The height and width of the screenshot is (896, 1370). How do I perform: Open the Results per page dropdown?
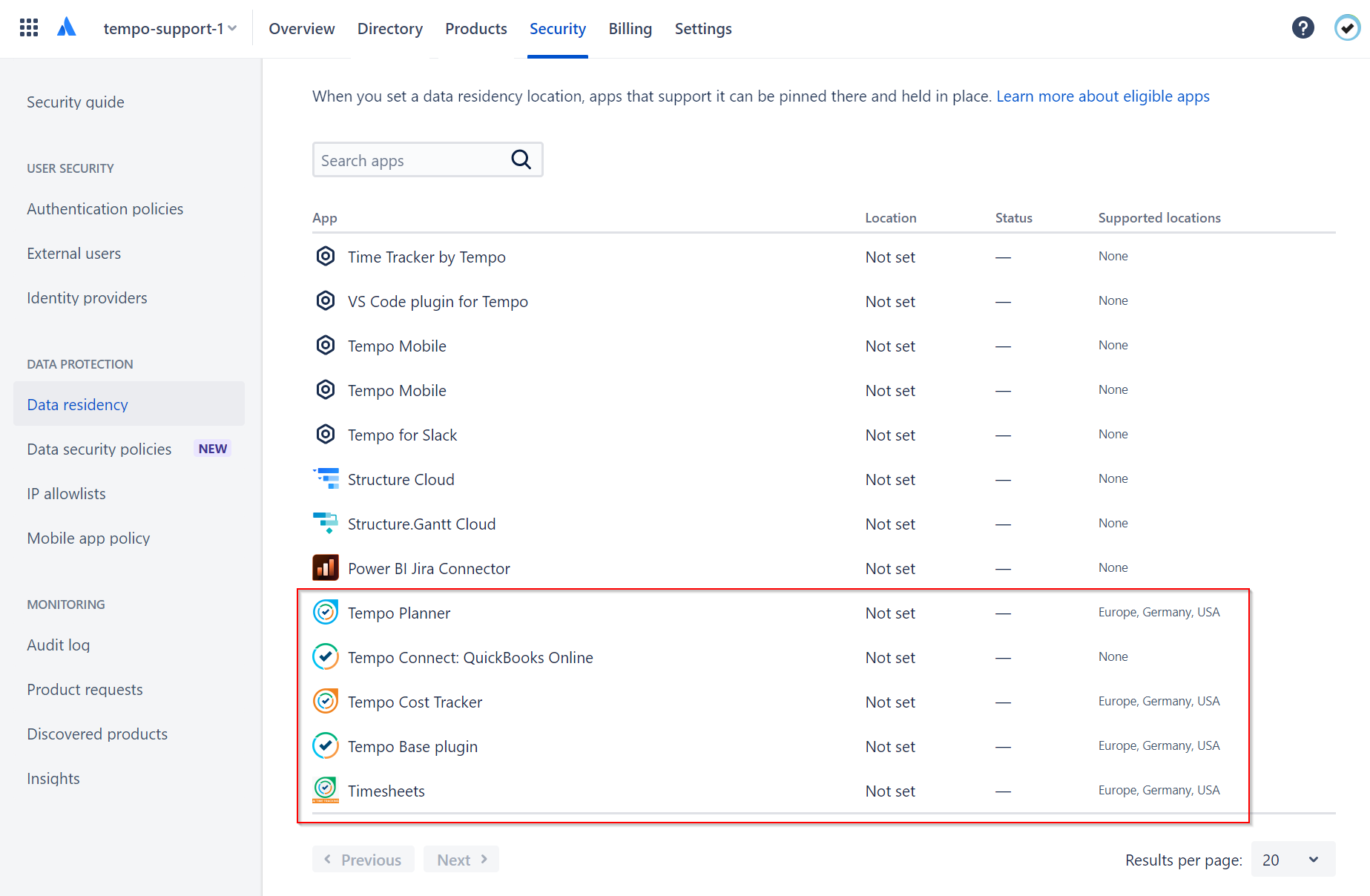(1292, 860)
